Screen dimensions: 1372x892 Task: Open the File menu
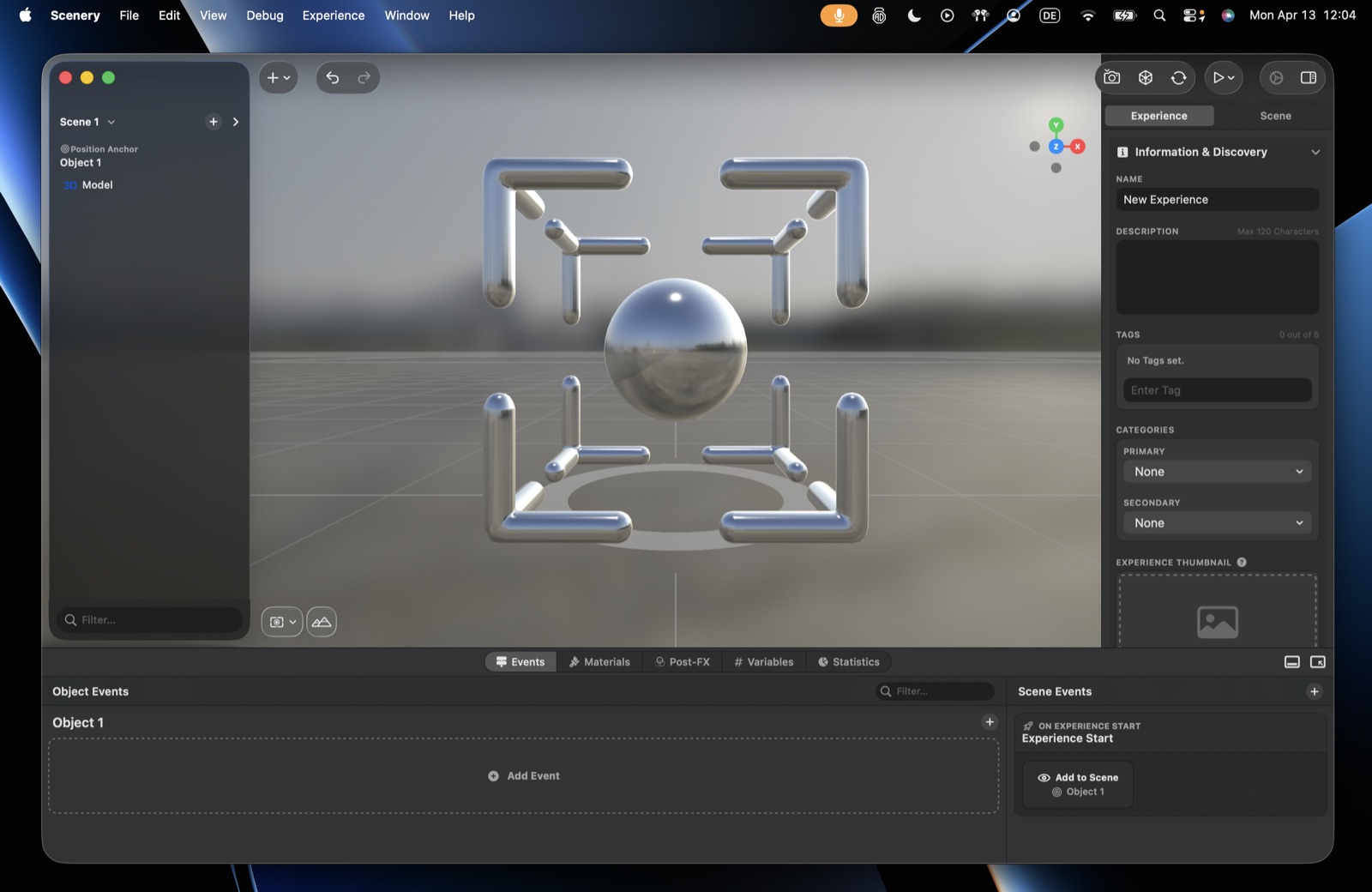(x=129, y=15)
